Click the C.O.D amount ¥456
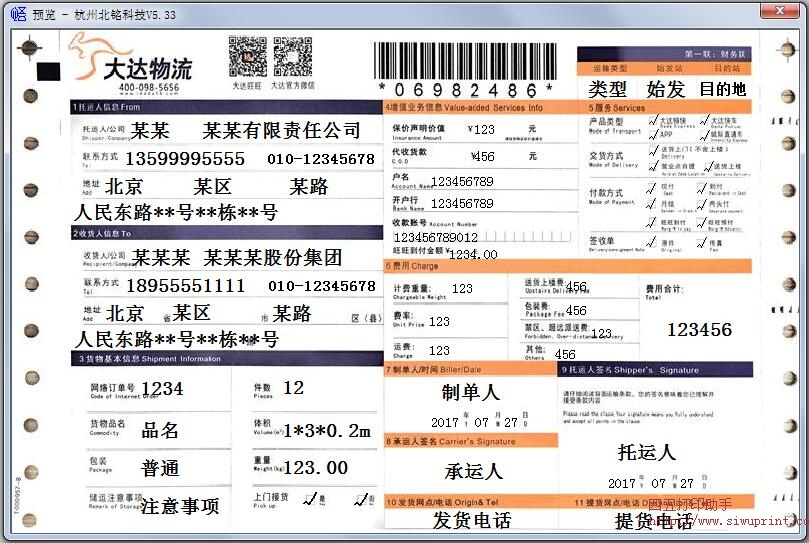 482,156
